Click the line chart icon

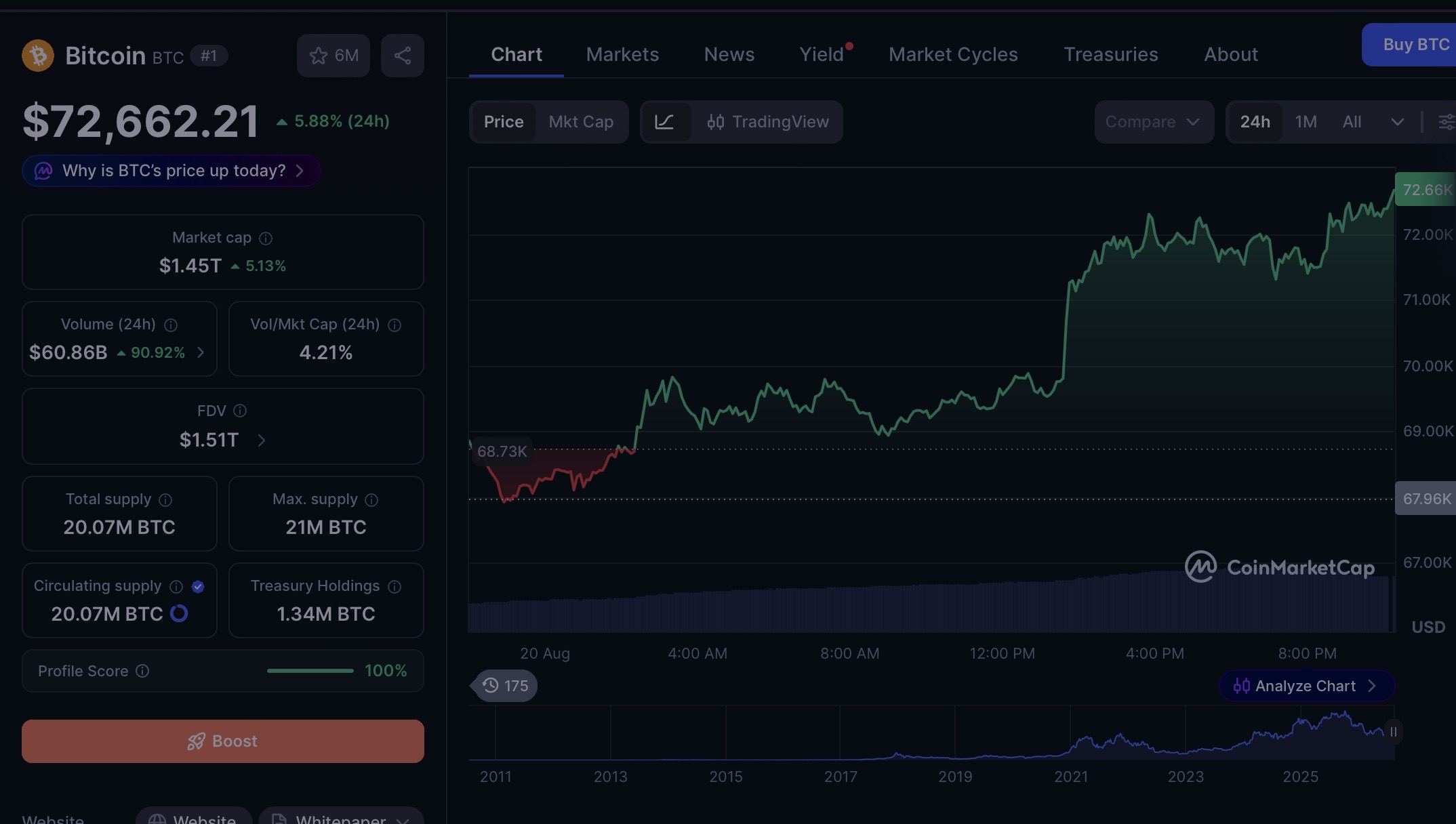664,122
